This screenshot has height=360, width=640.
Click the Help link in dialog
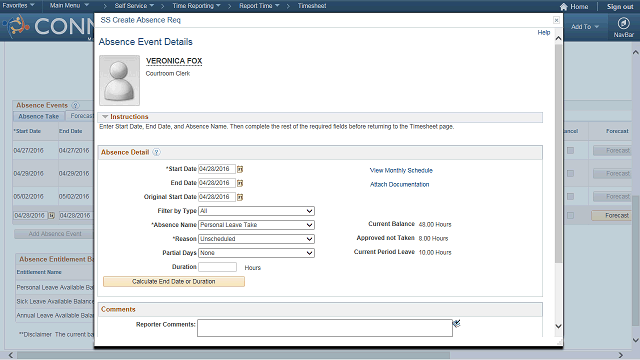[544, 33]
